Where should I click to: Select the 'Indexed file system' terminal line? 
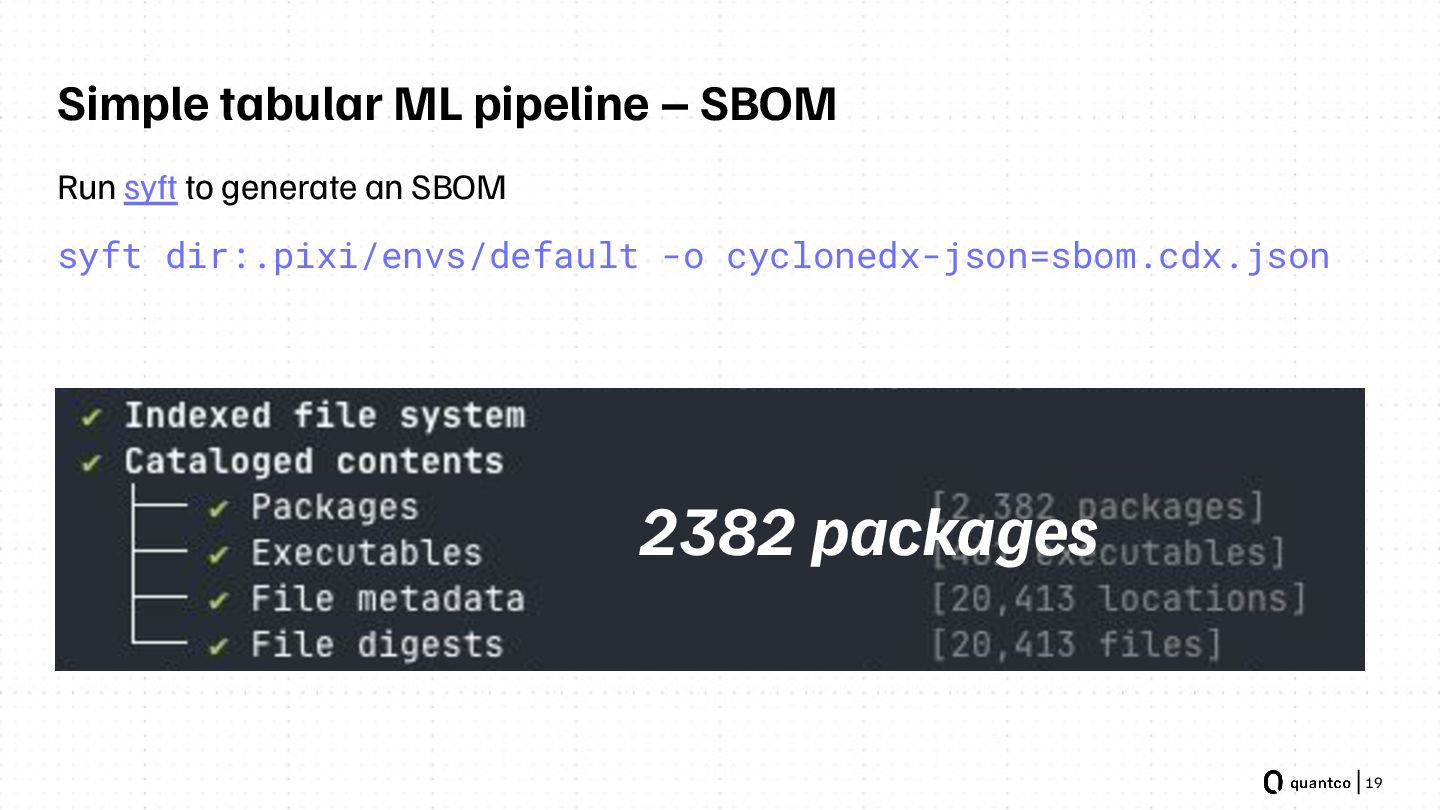click(324, 416)
